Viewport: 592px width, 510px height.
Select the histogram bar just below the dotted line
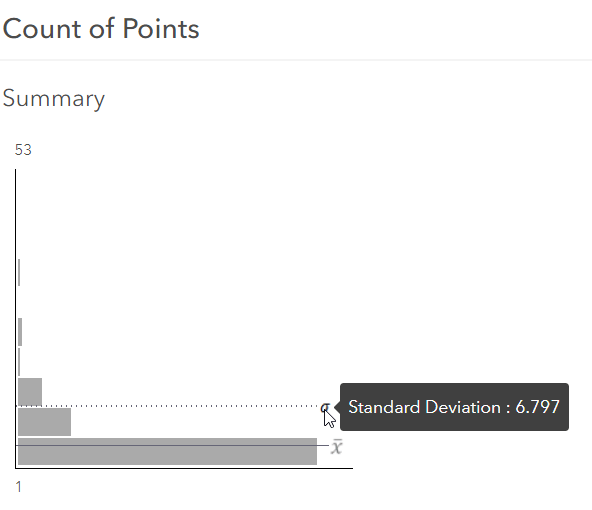pos(44,422)
